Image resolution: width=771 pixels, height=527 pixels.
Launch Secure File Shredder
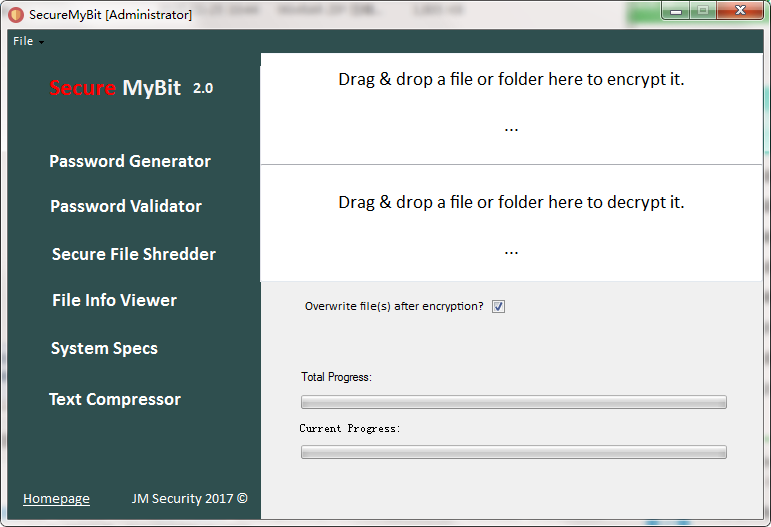click(134, 254)
